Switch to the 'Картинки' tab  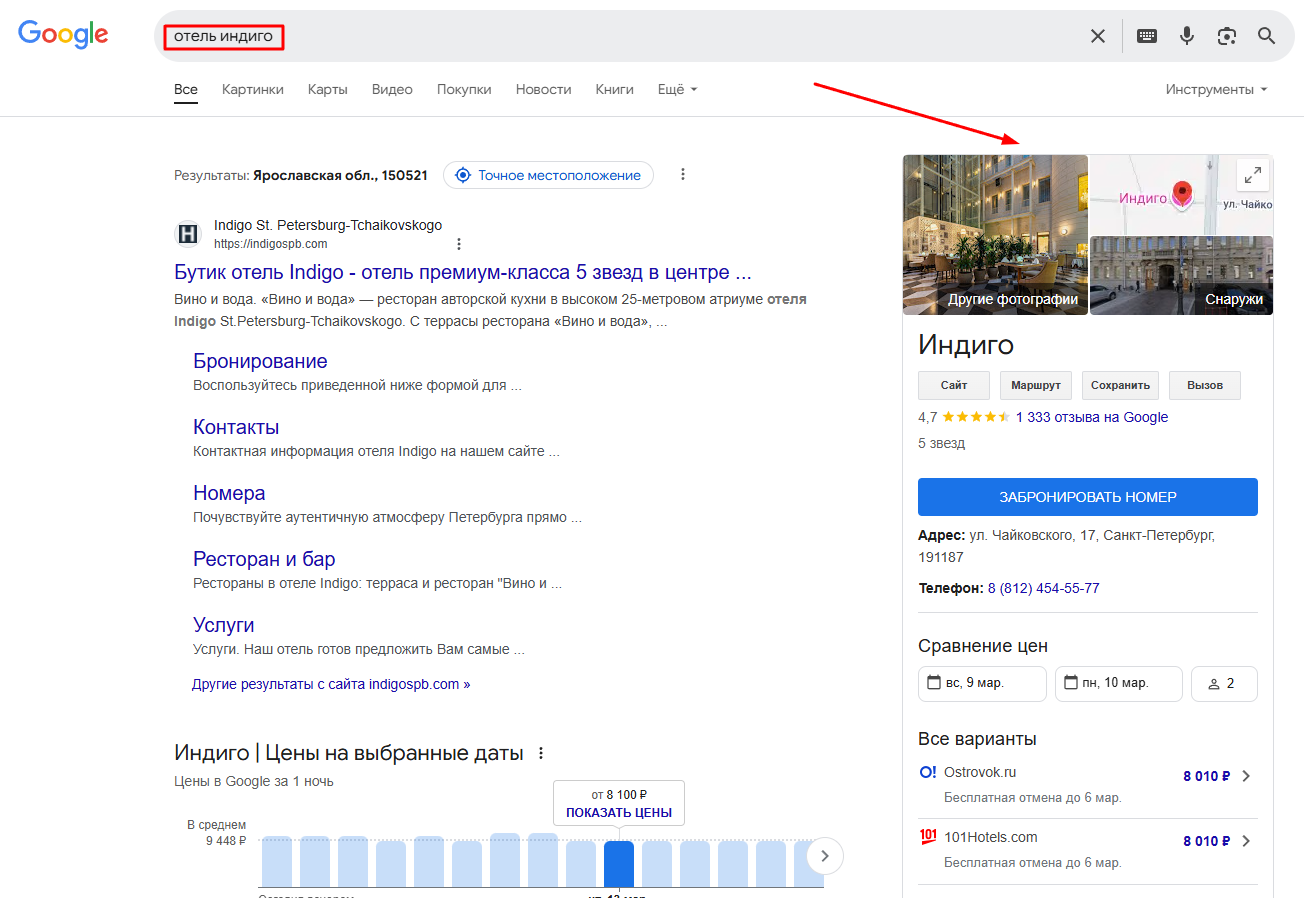[252, 89]
